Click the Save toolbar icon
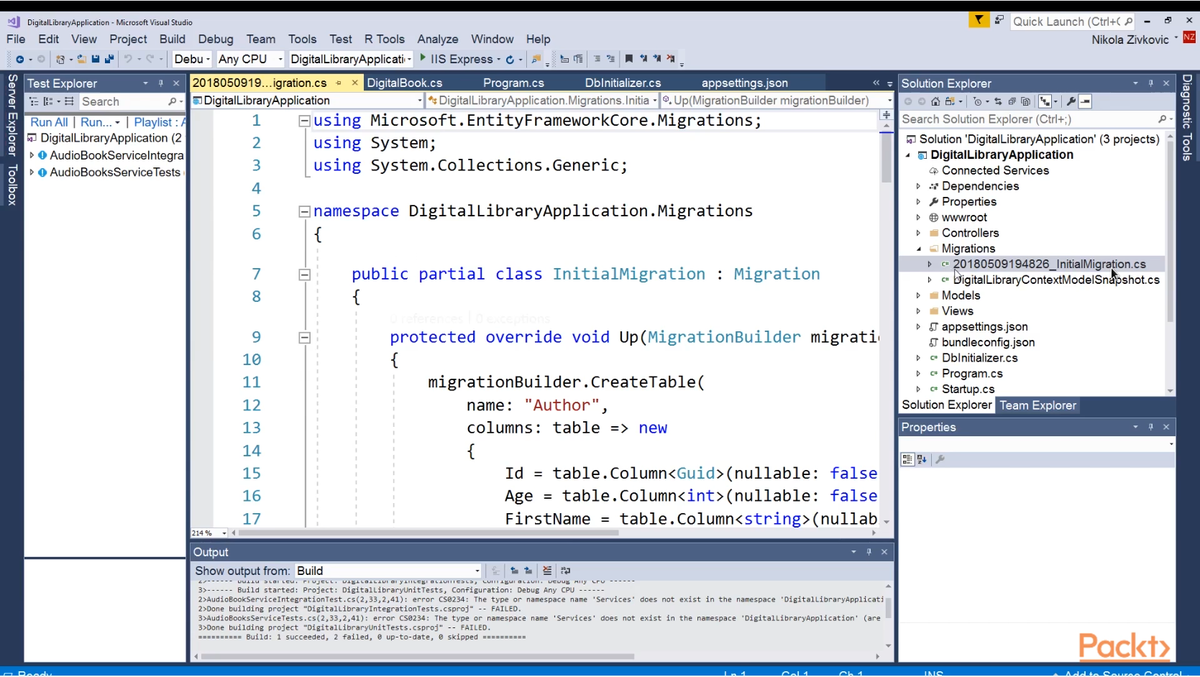The image size is (1200, 677). coord(95,59)
